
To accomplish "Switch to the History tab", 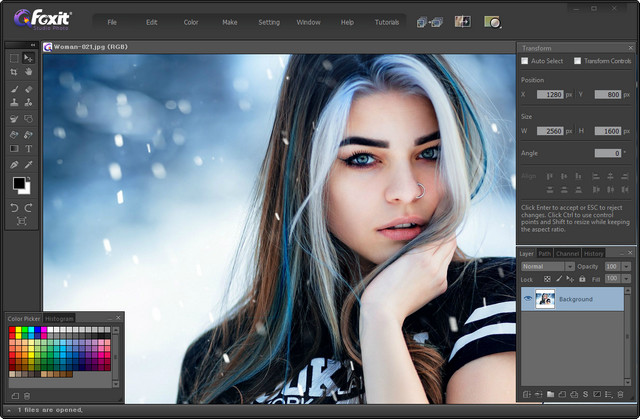I will 593,253.
